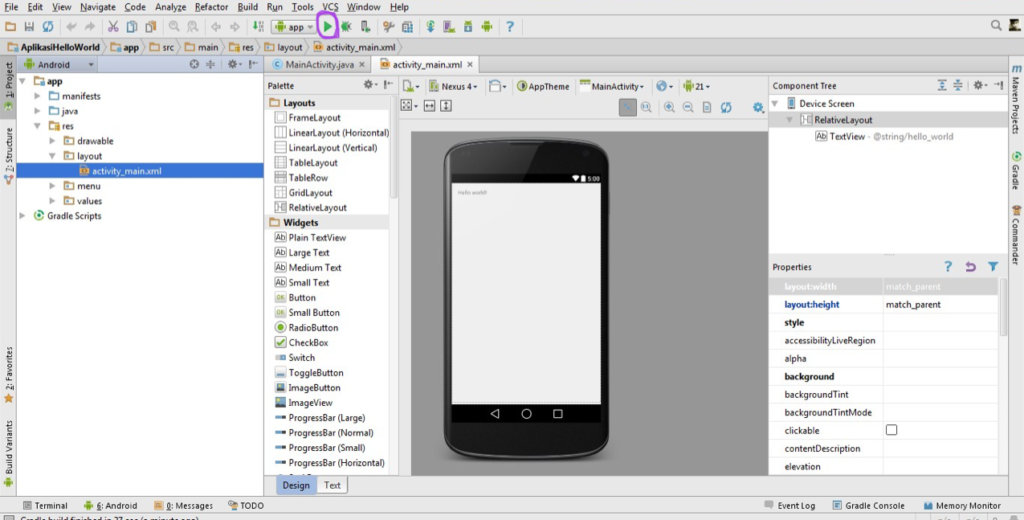Open design preview settings gear
Screen dimensions: 1024x520
click(x=758, y=107)
